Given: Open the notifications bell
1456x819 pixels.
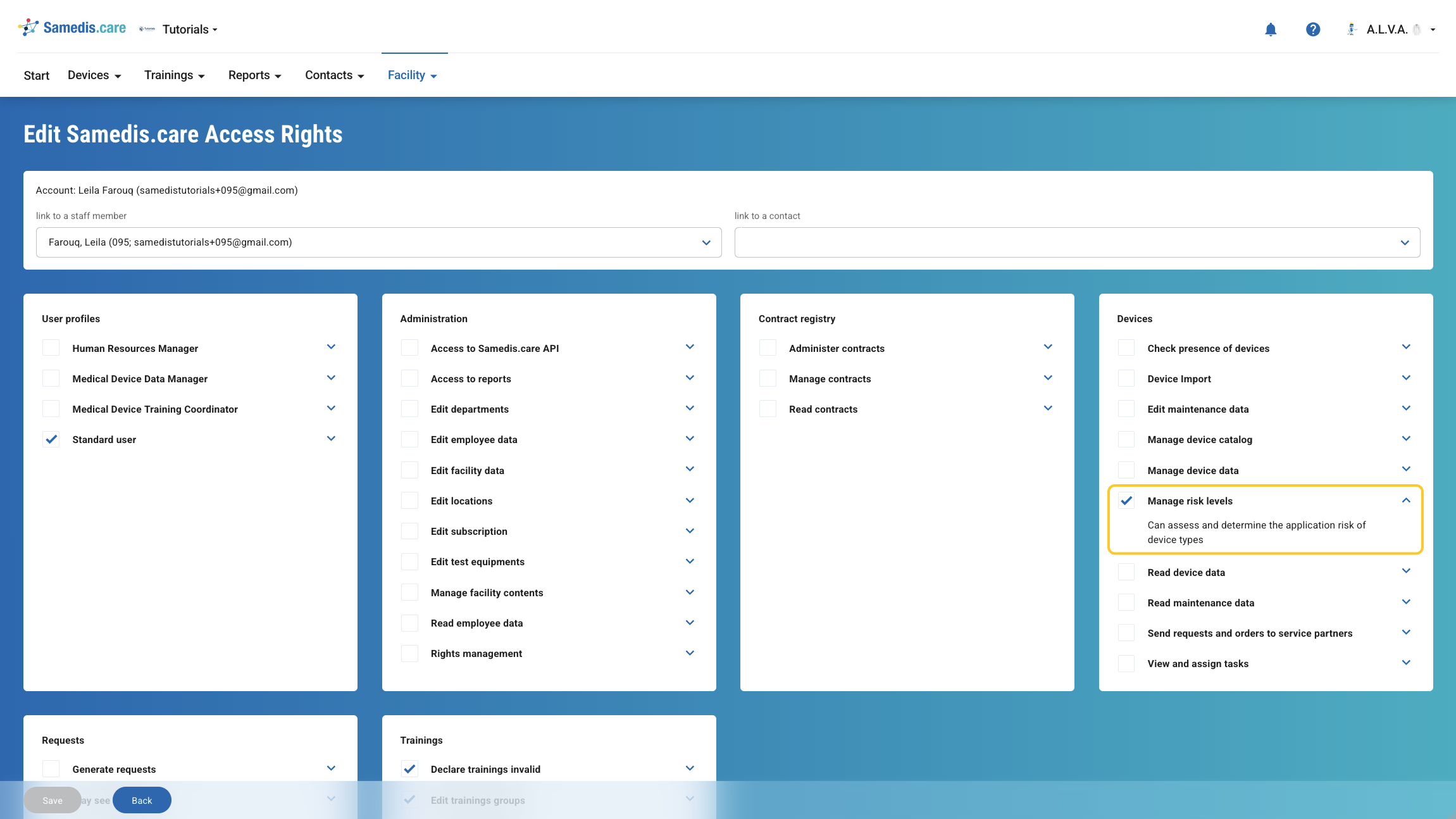Looking at the screenshot, I should [1271, 29].
